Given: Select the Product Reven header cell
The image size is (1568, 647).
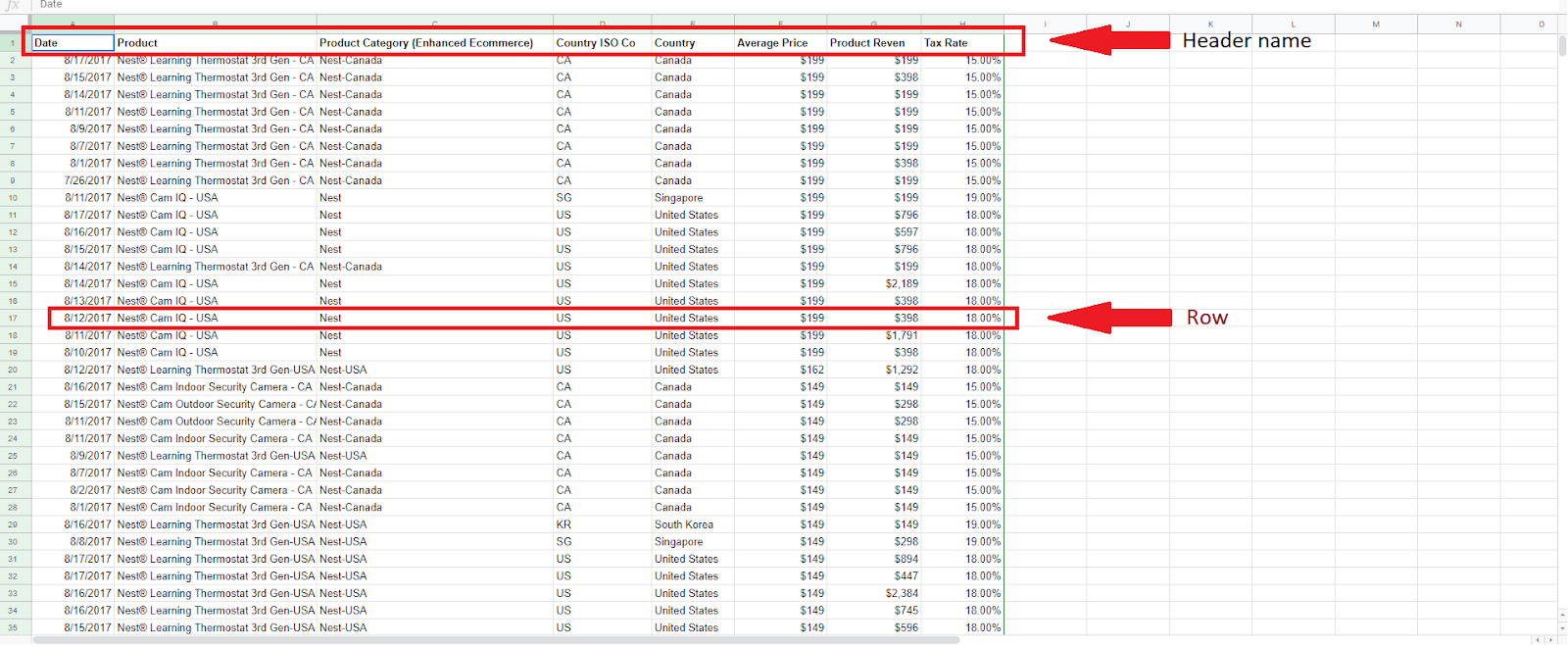Looking at the screenshot, I should 873,43.
